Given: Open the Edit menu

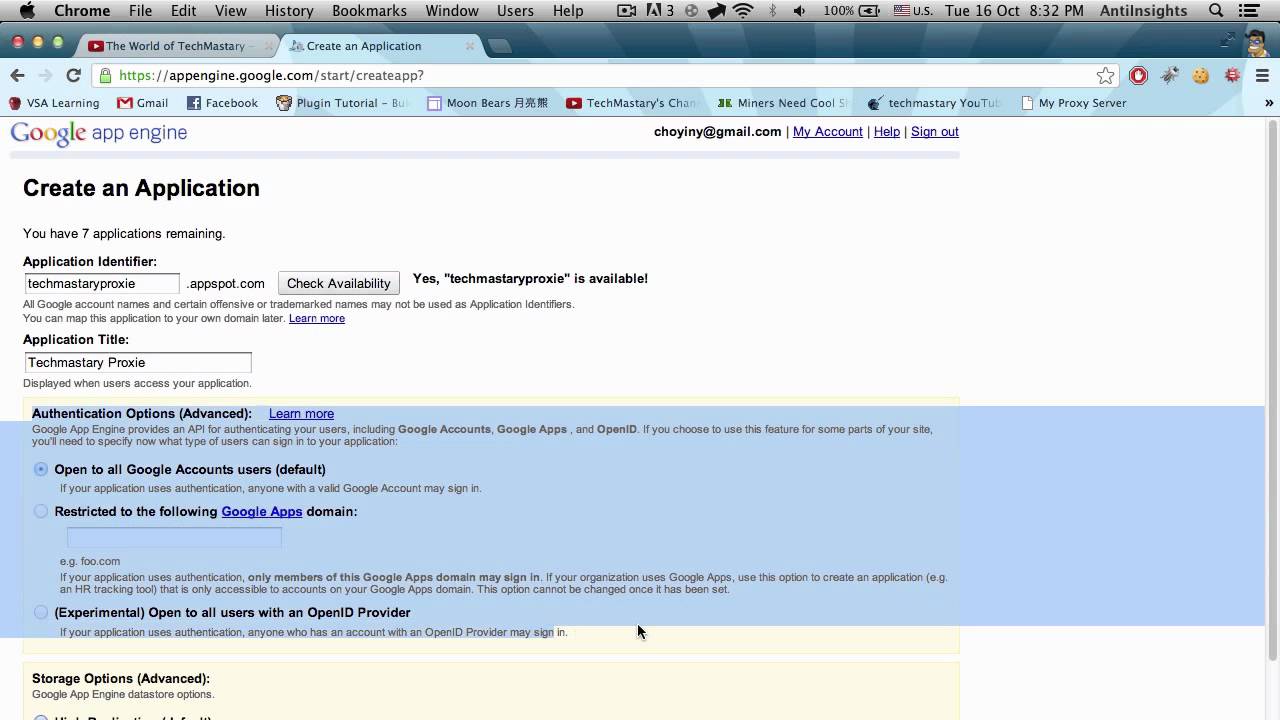Looking at the screenshot, I should 183,11.
